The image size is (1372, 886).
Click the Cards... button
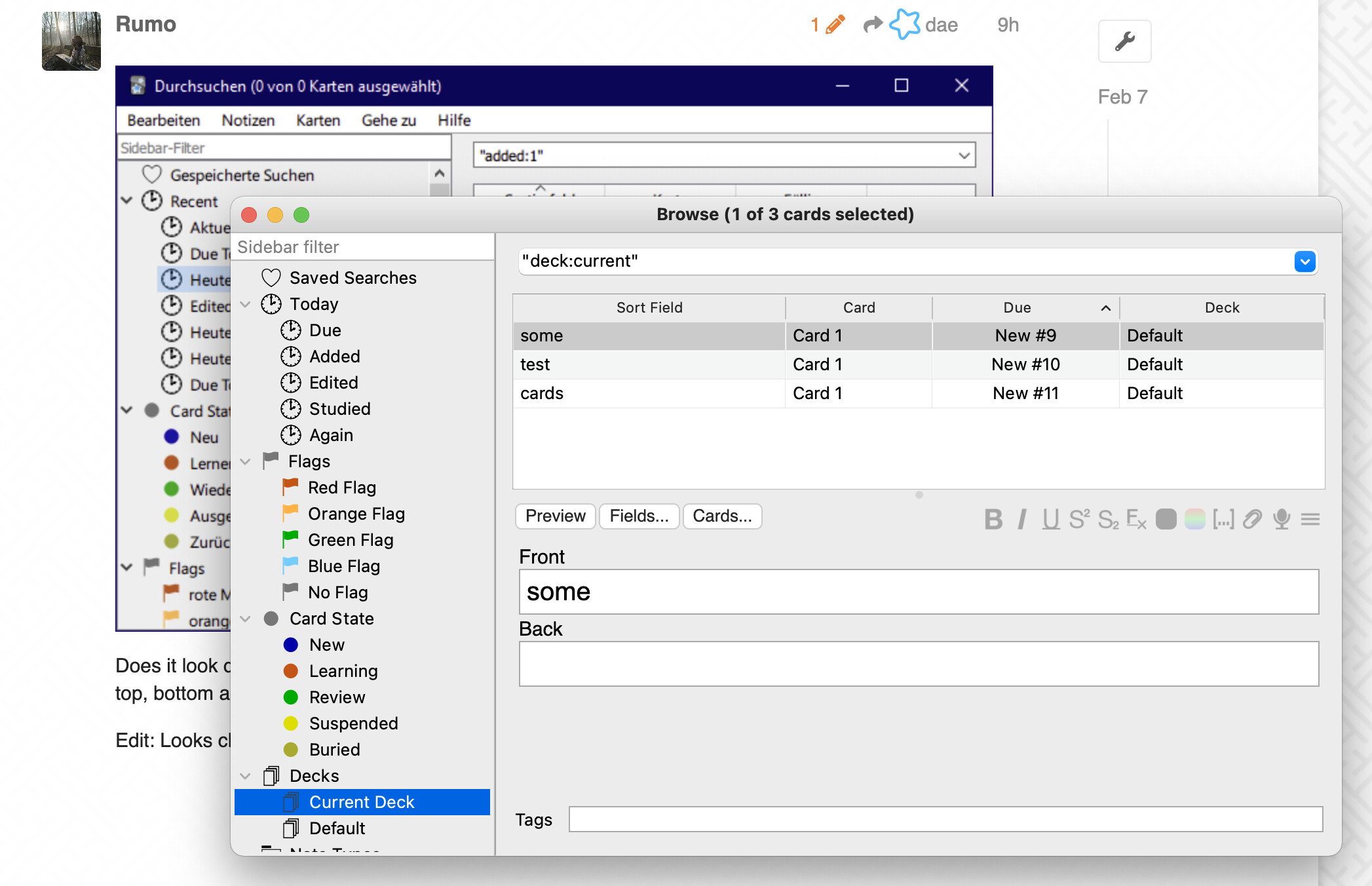(x=722, y=516)
